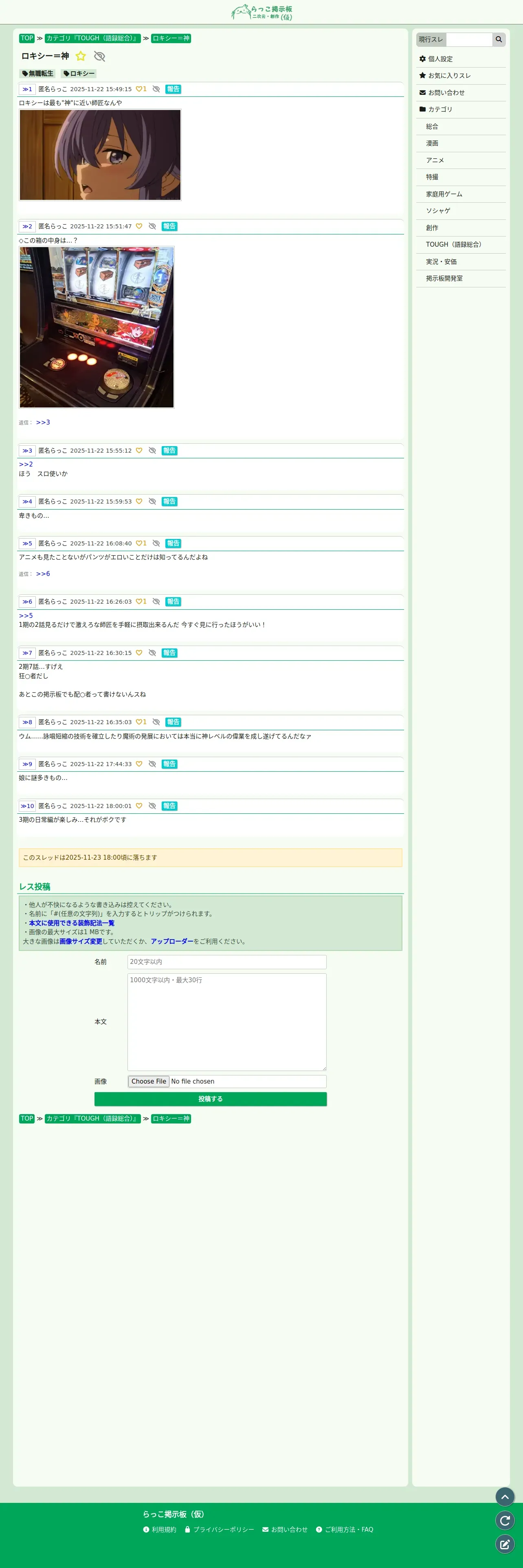Focus the sidebar thread search field

469,39
